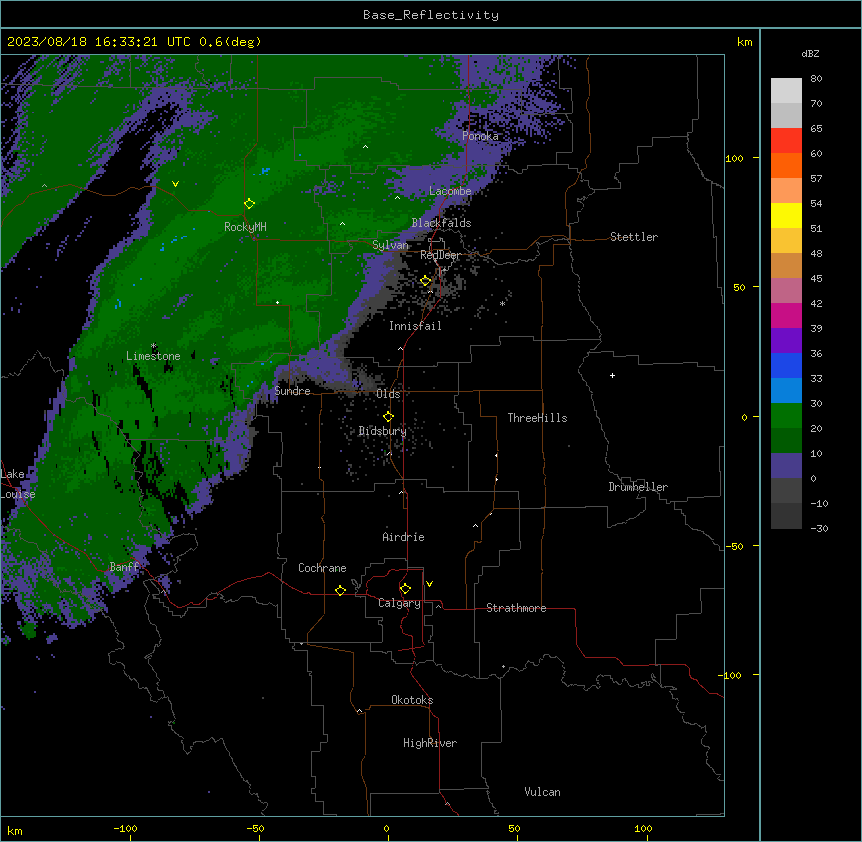Click the Sundre town label
This screenshot has width=862, height=842.
(x=292, y=391)
